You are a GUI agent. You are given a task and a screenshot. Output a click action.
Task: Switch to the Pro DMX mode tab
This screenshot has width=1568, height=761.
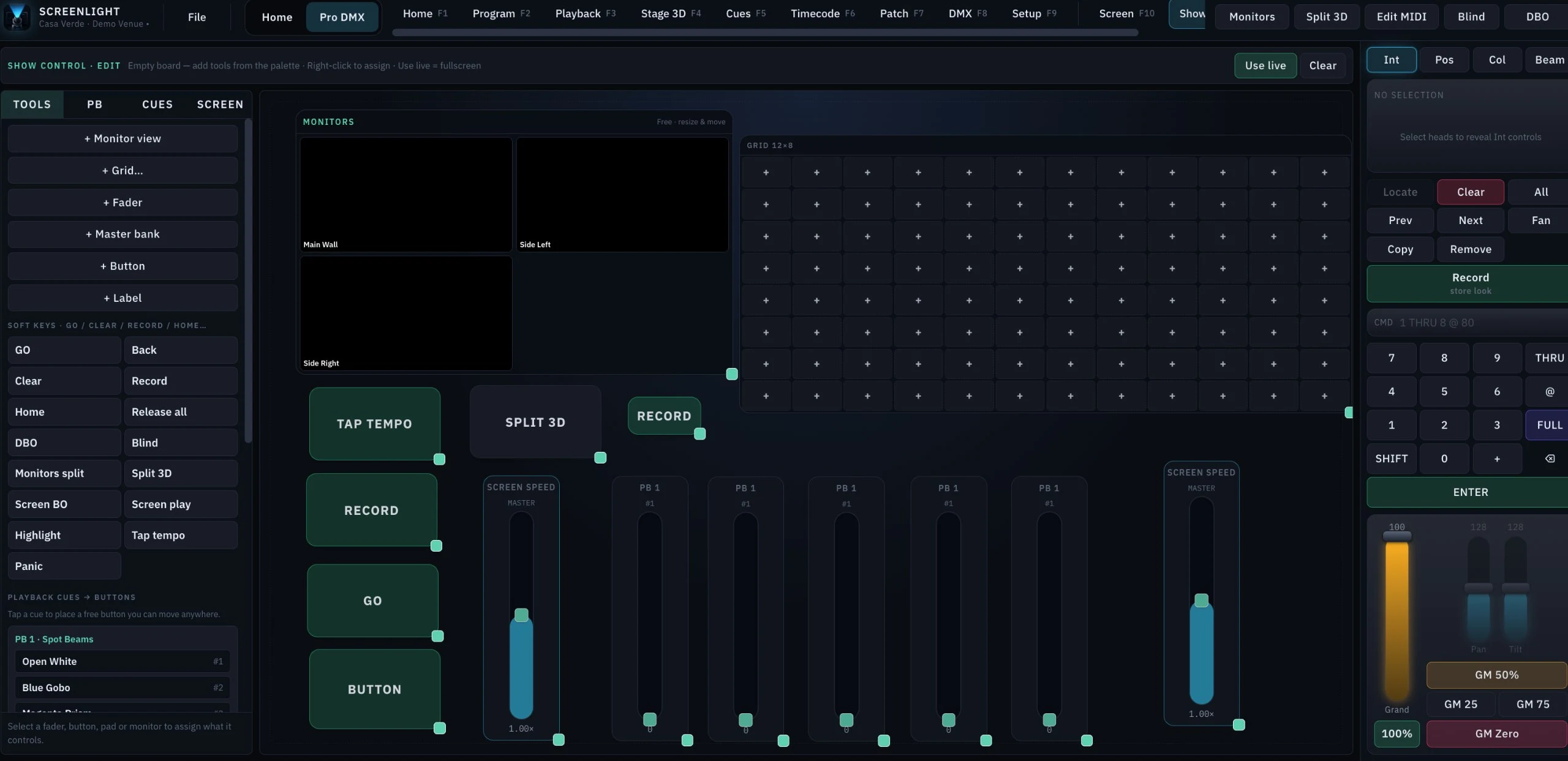[342, 17]
